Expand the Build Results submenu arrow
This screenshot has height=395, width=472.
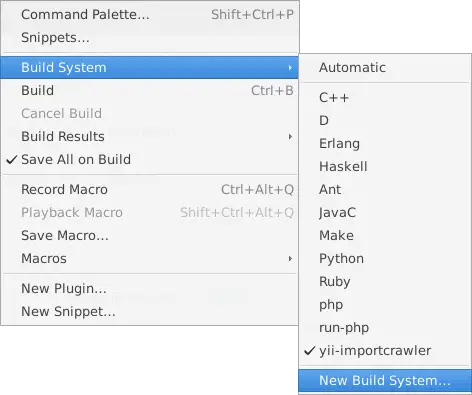tap(290, 136)
